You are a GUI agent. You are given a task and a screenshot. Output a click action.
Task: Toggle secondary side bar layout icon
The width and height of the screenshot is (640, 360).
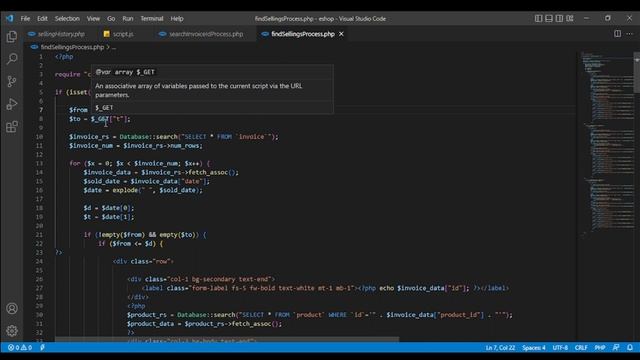[559, 18]
